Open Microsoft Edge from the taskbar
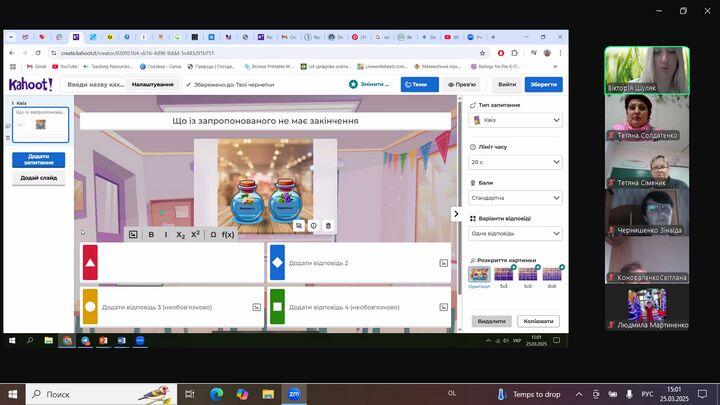The height and width of the screenshot is (405, 720). [x=216, y=394]
